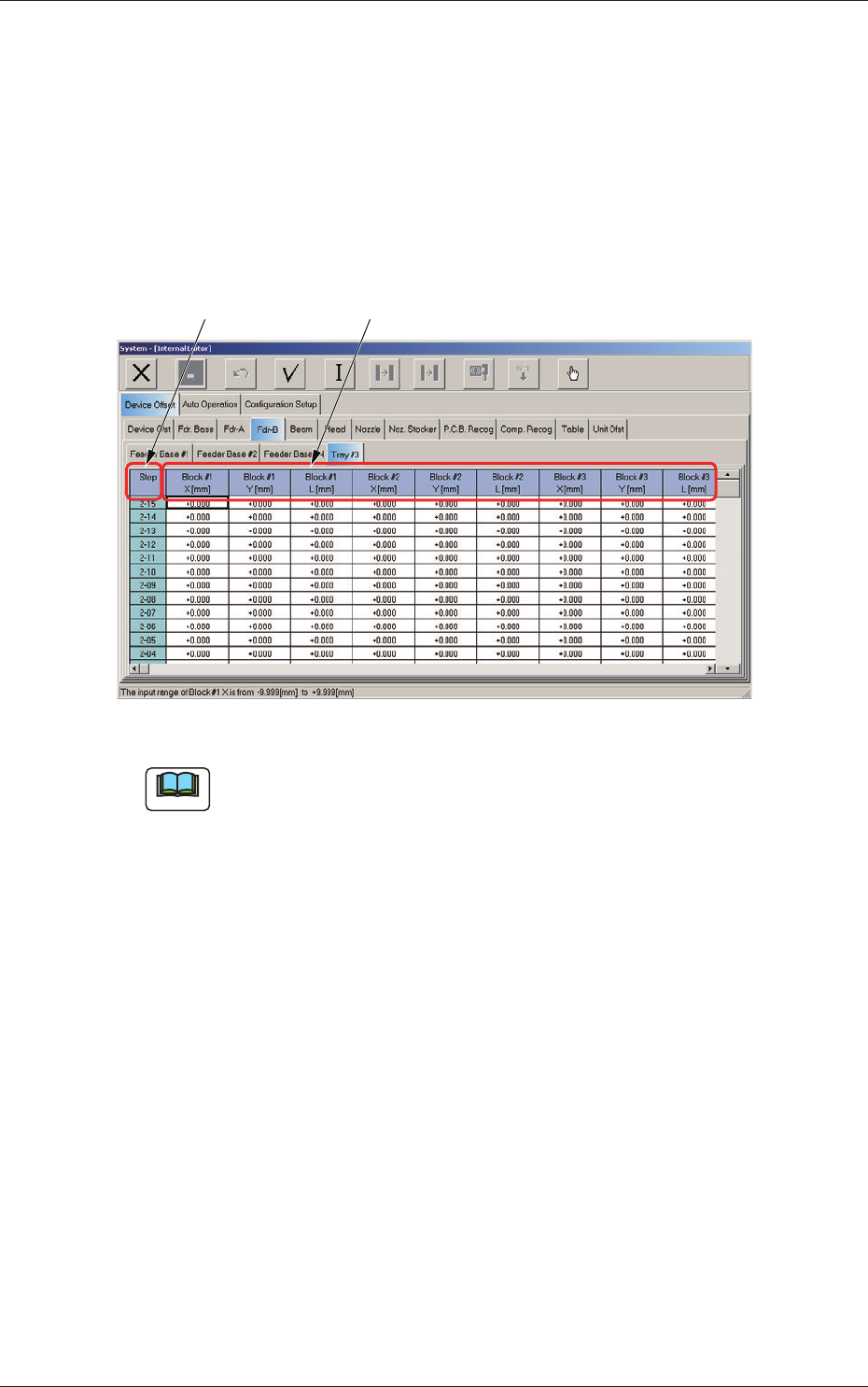The image size is (868, 1387).
Task: Open the Feeder Base #2 tab
Action: [x=227, y=455]
